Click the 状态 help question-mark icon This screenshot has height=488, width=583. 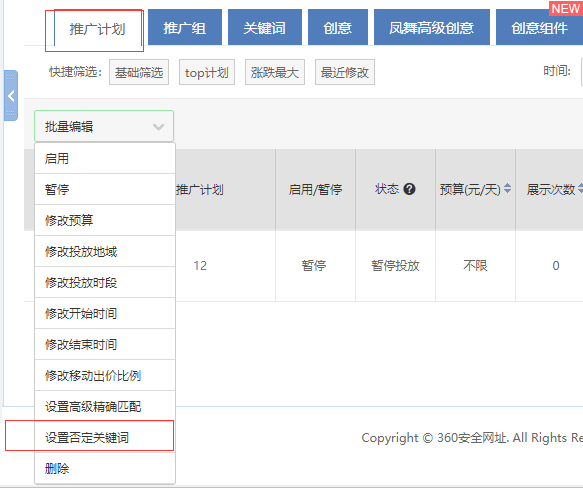point(409,189)
